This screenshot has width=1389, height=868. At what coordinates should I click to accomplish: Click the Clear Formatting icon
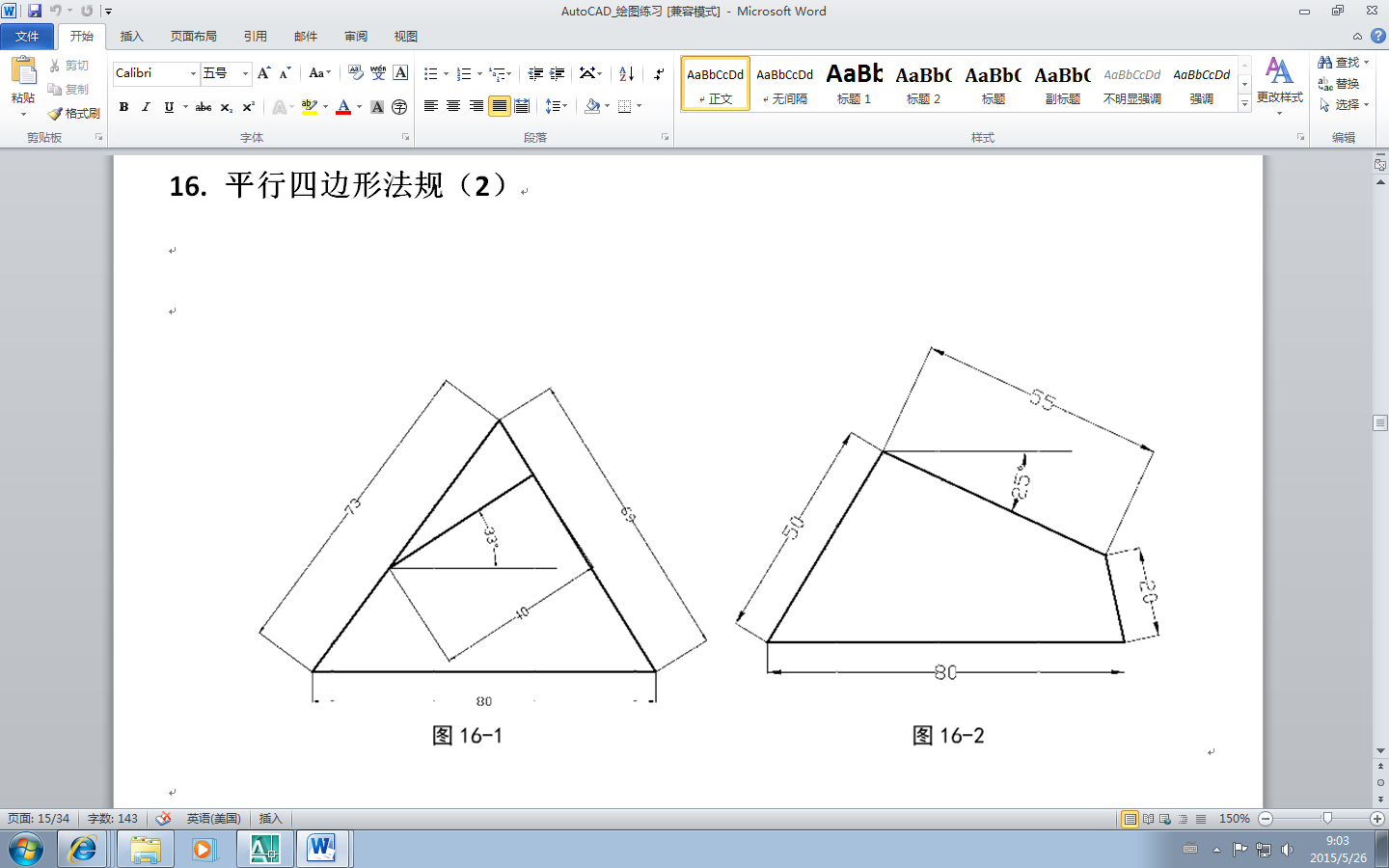tap(356, 73)
